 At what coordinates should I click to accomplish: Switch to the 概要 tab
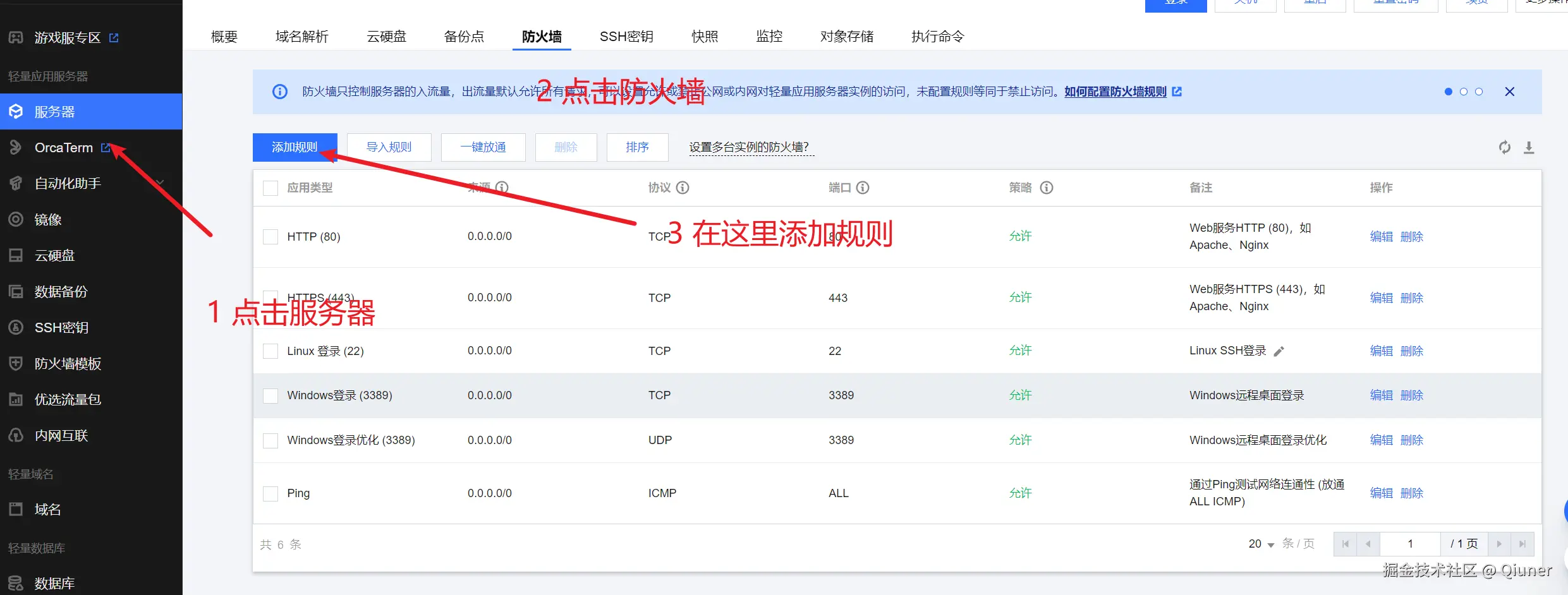[x=224, y=37]
